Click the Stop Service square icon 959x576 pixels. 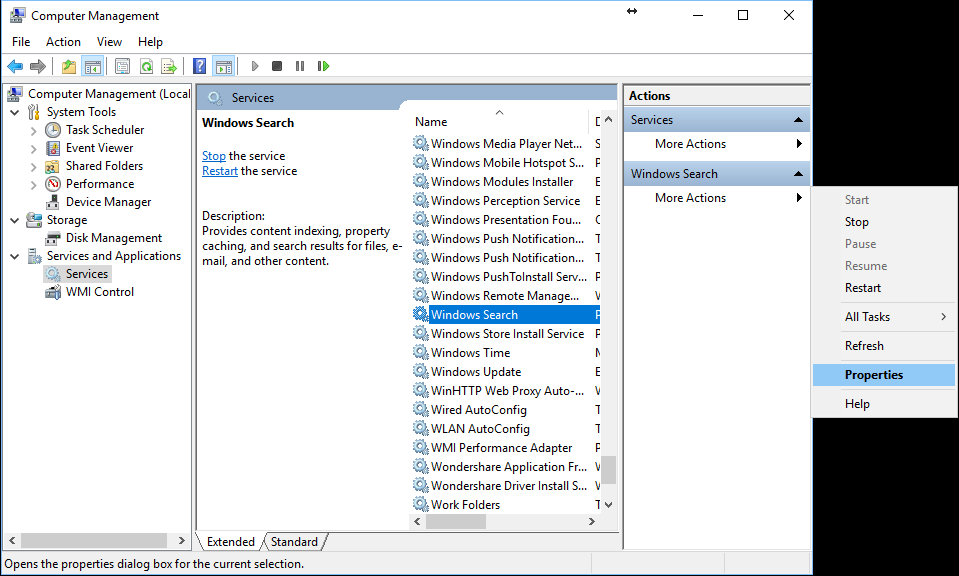click(277, 66)
